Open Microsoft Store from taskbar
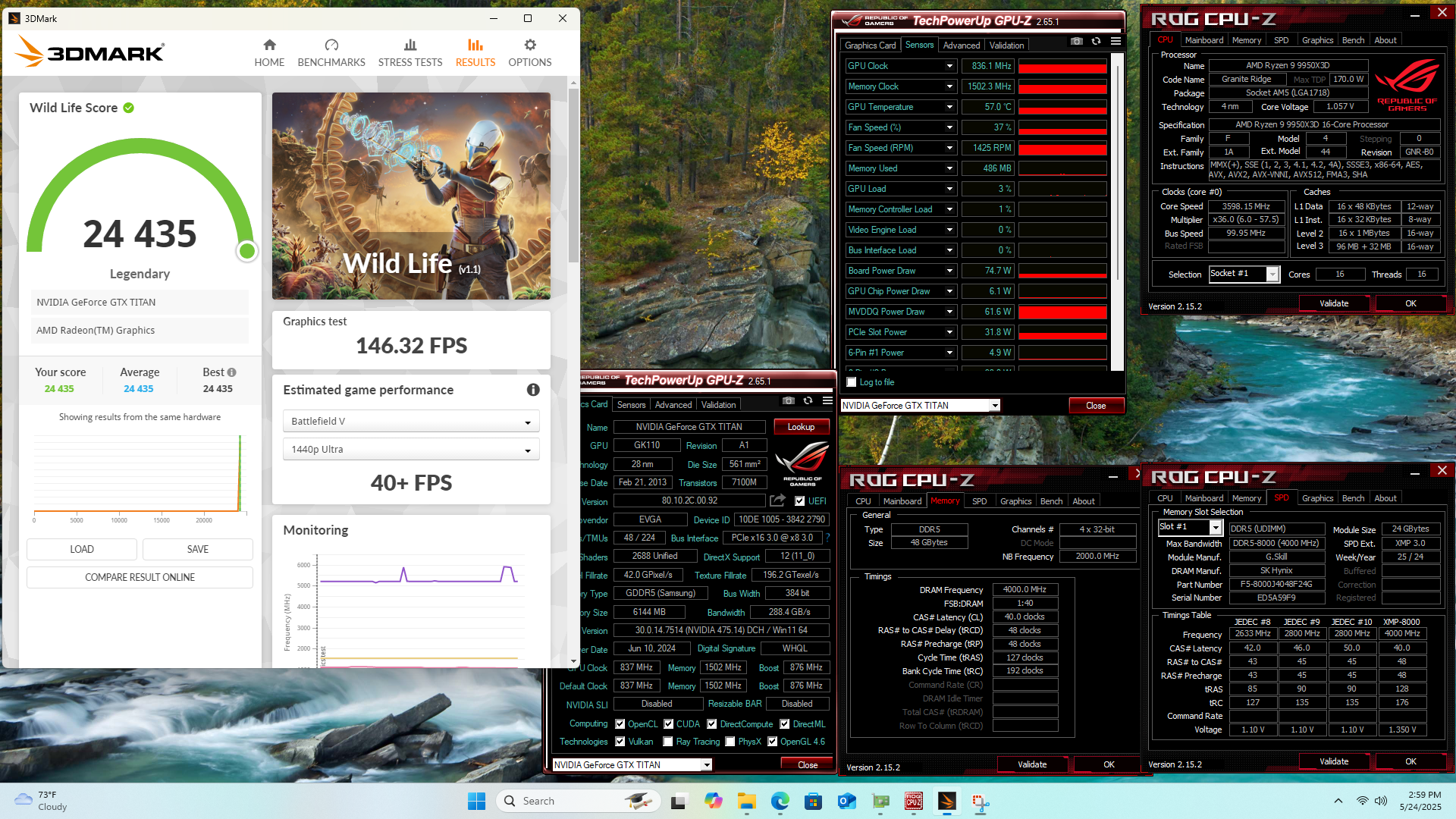Viewport: 1456px width, 819px height. point(814,801)
